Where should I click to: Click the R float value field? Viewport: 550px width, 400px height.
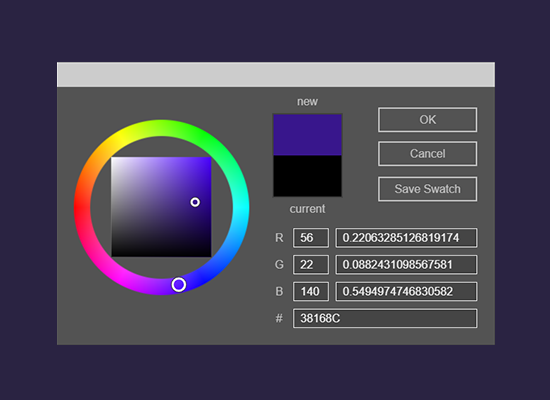point(406,238)
